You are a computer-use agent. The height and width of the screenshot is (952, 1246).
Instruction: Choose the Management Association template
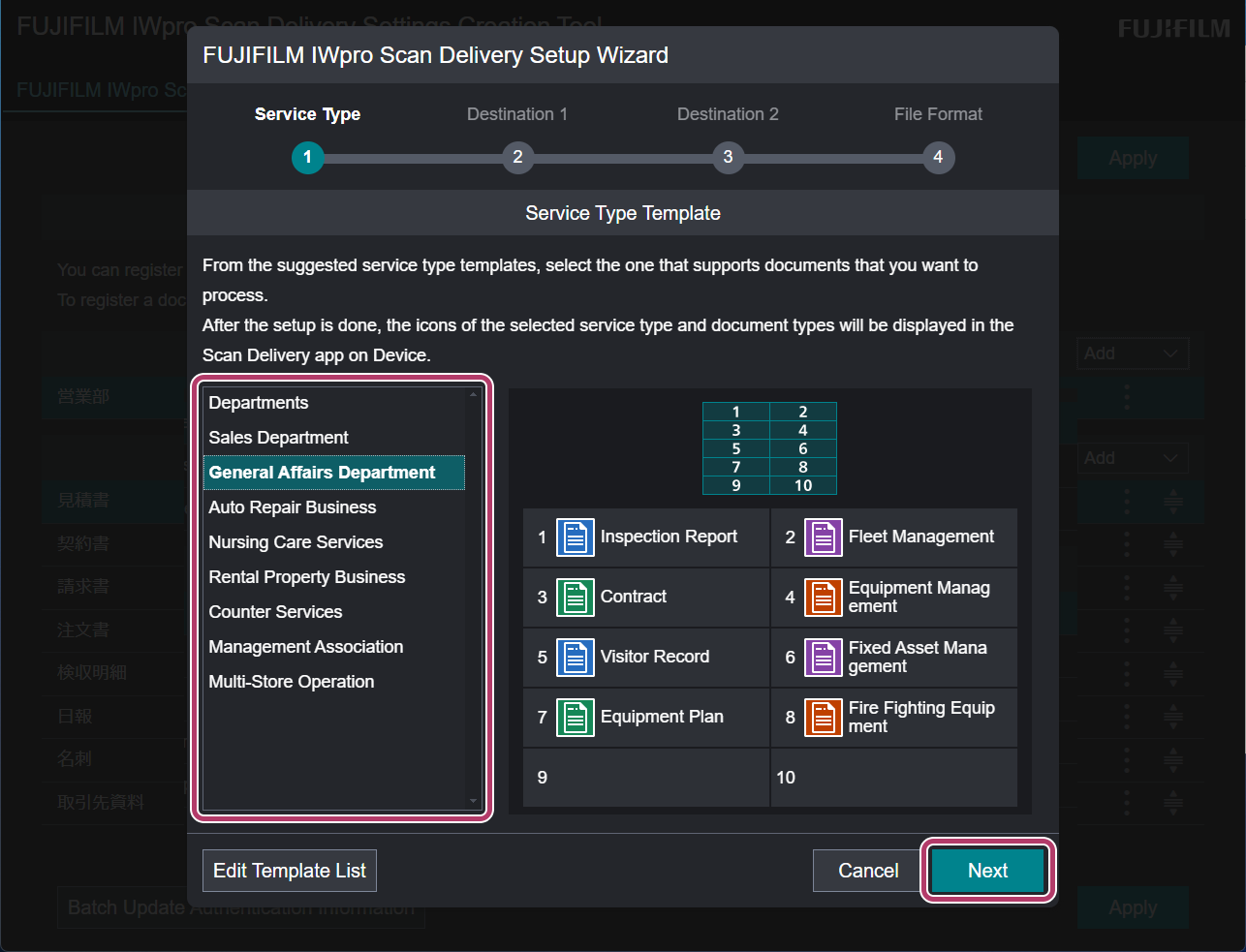pos(334,647)
